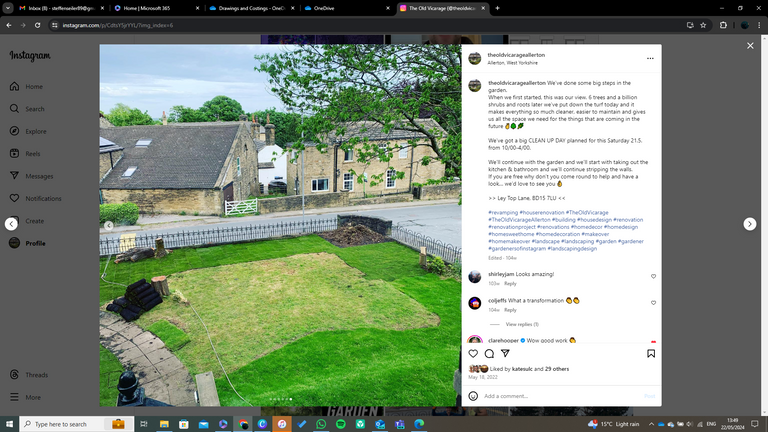Open the Chrome three-dot menu
This screenshot has height=432, width=768.
coord(759,25)
